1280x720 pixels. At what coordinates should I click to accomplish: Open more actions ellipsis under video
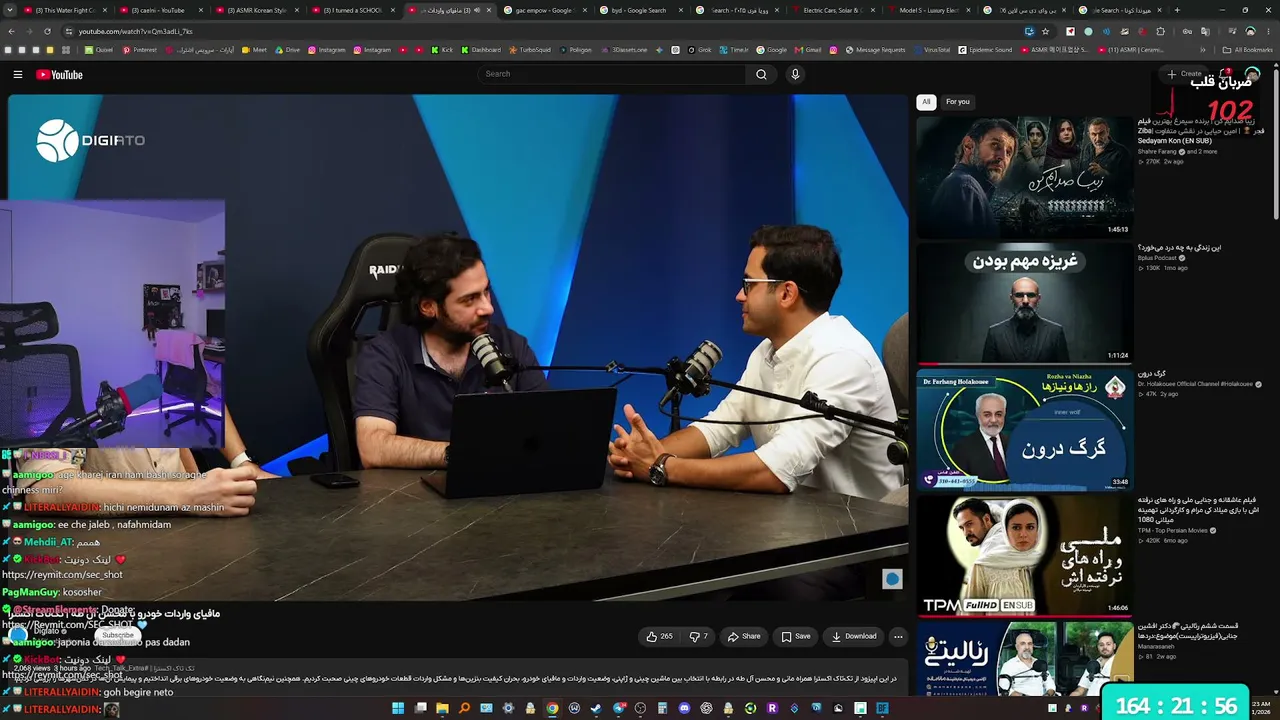tap(898, 636)
